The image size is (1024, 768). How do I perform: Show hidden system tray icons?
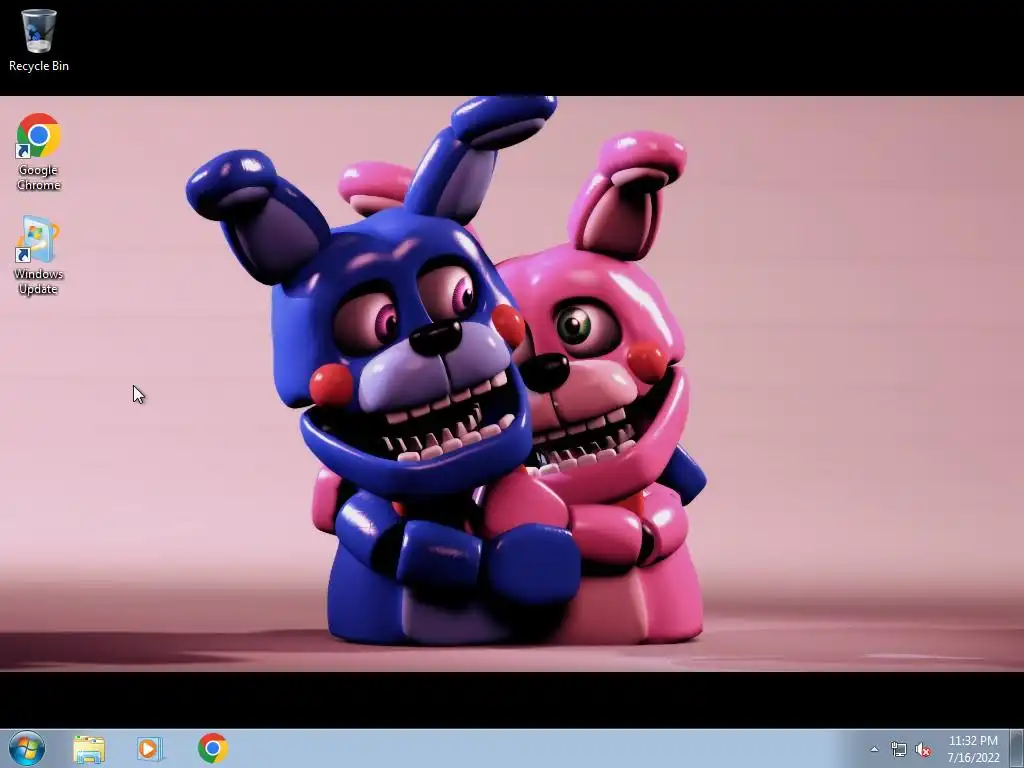click(874, 750)
